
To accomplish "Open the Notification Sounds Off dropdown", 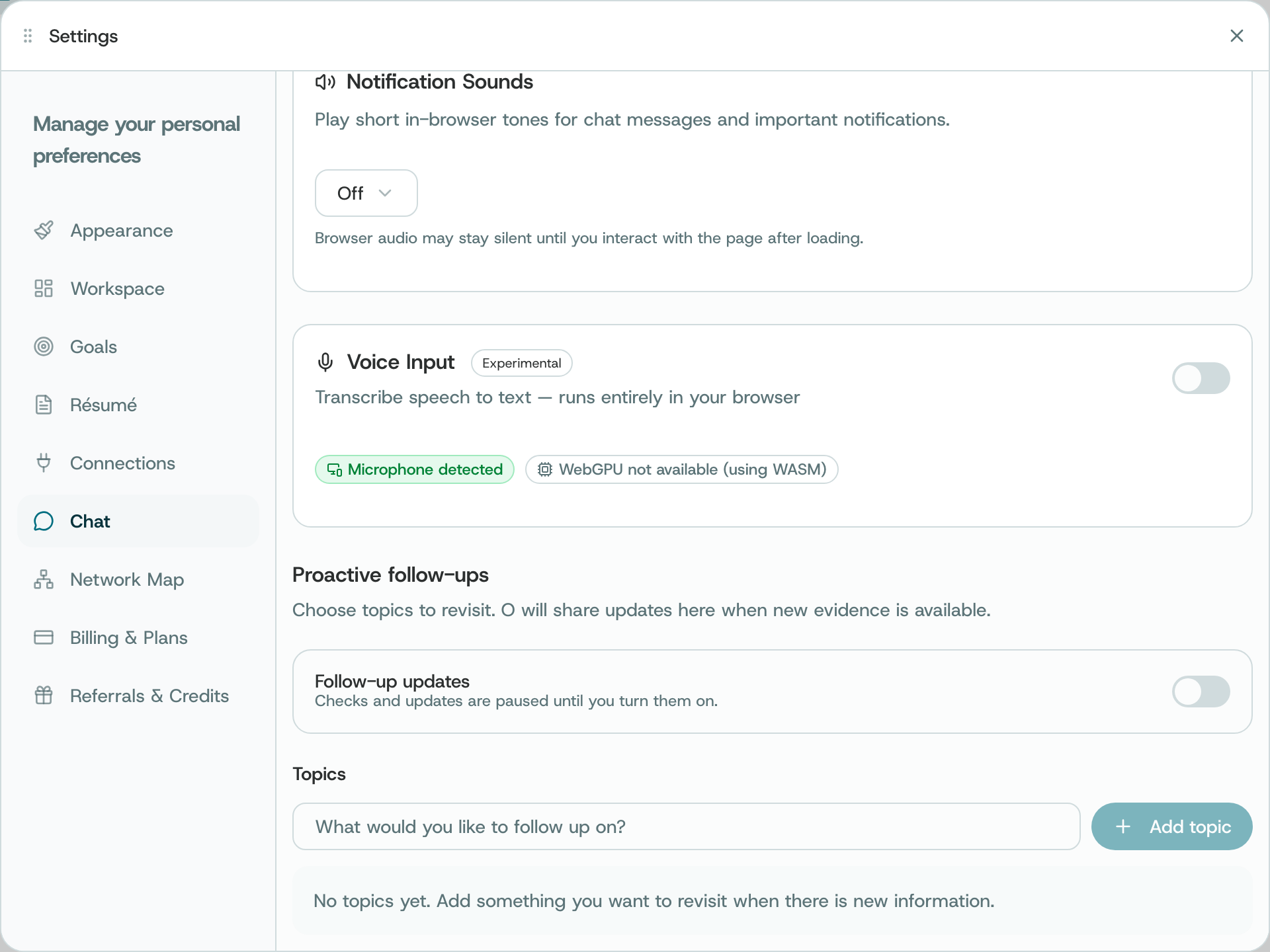I will coord(366,193).
